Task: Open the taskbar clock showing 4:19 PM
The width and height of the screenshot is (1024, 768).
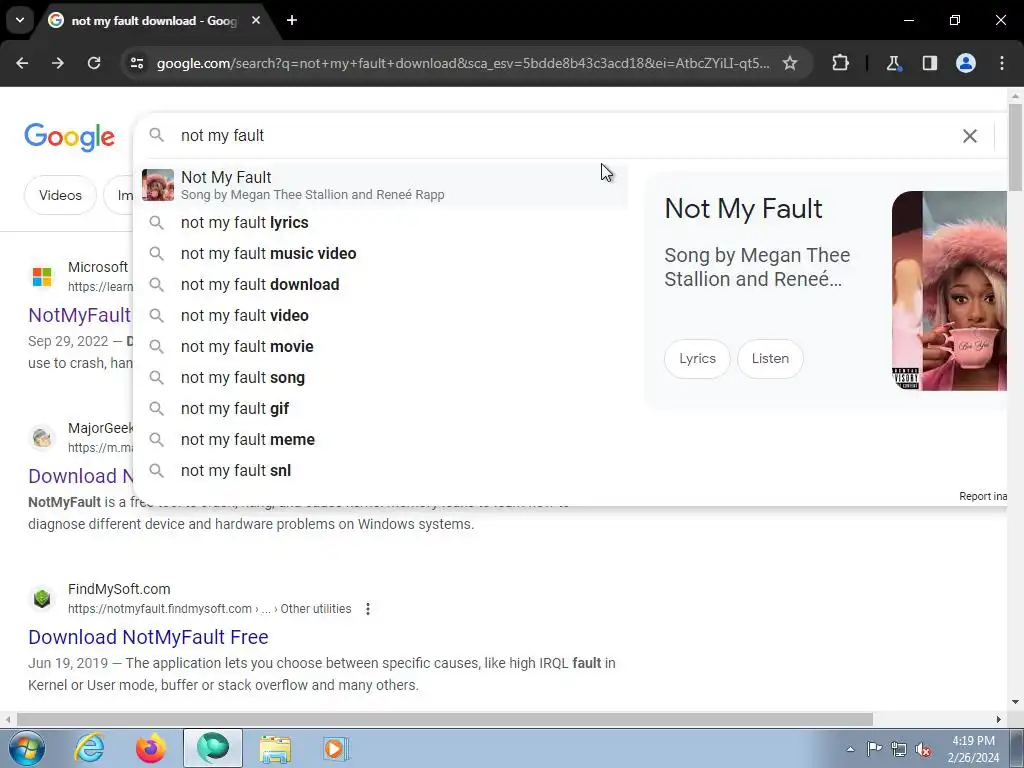Action: [973, 749]
